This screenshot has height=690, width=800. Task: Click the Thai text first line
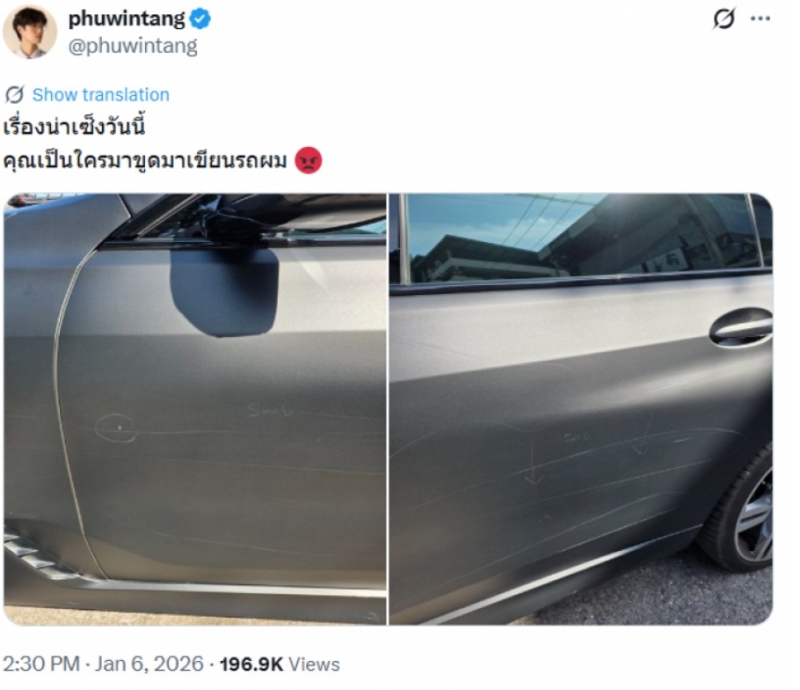point(74,126)
